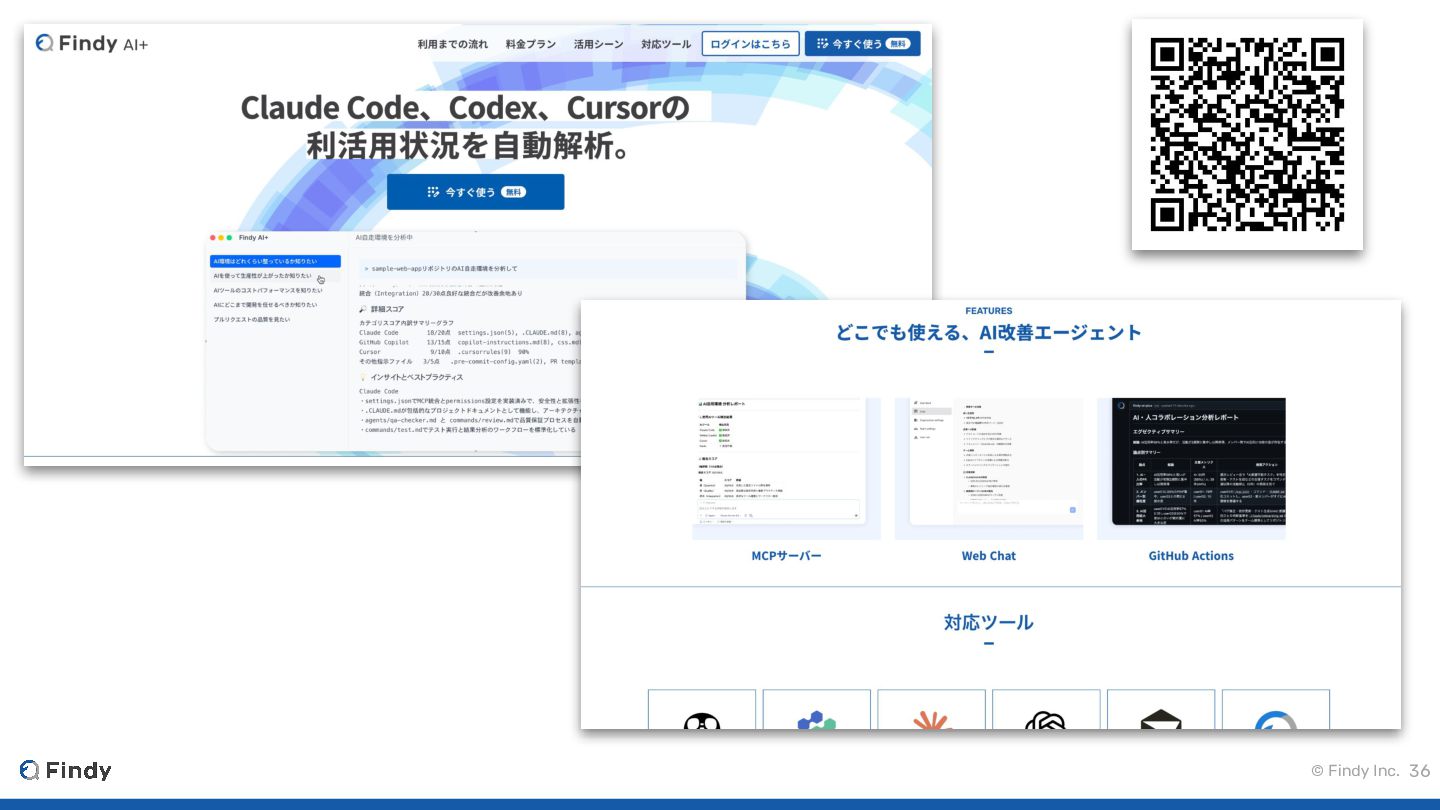The image size is (1440, 810).
Task: Open the 対応ツール nav item
Action: tap(666, 44)
